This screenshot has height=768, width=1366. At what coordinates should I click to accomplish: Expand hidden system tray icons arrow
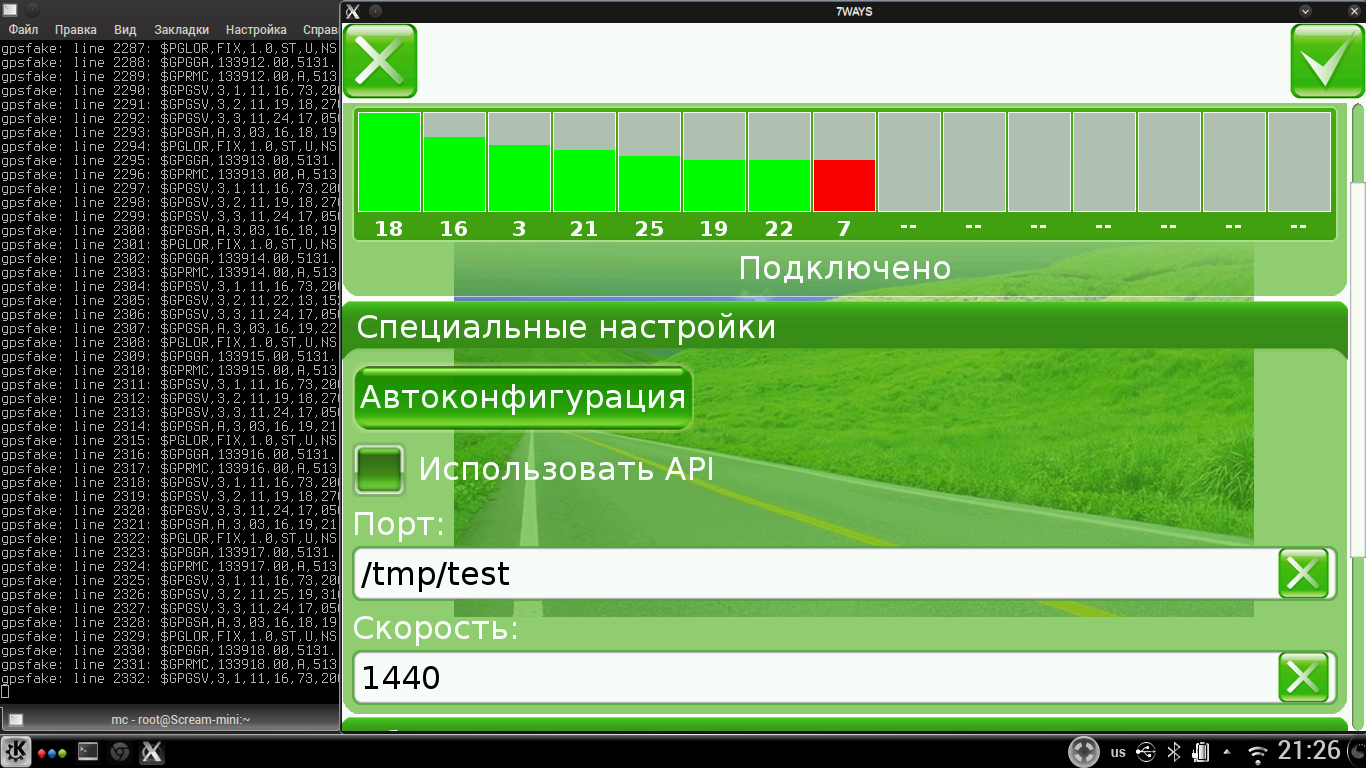[x=1227, y=752]
